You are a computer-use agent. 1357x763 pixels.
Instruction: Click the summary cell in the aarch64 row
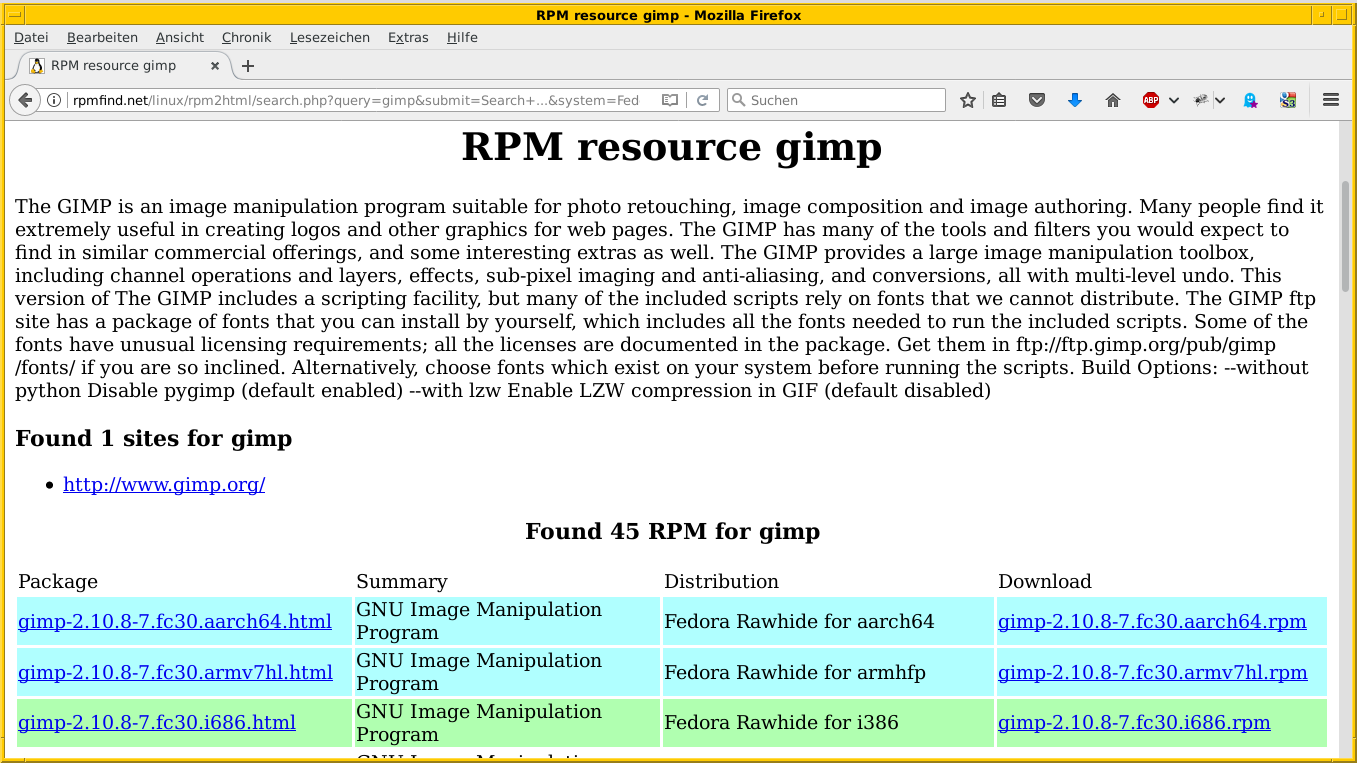click(x=507, y=622)
